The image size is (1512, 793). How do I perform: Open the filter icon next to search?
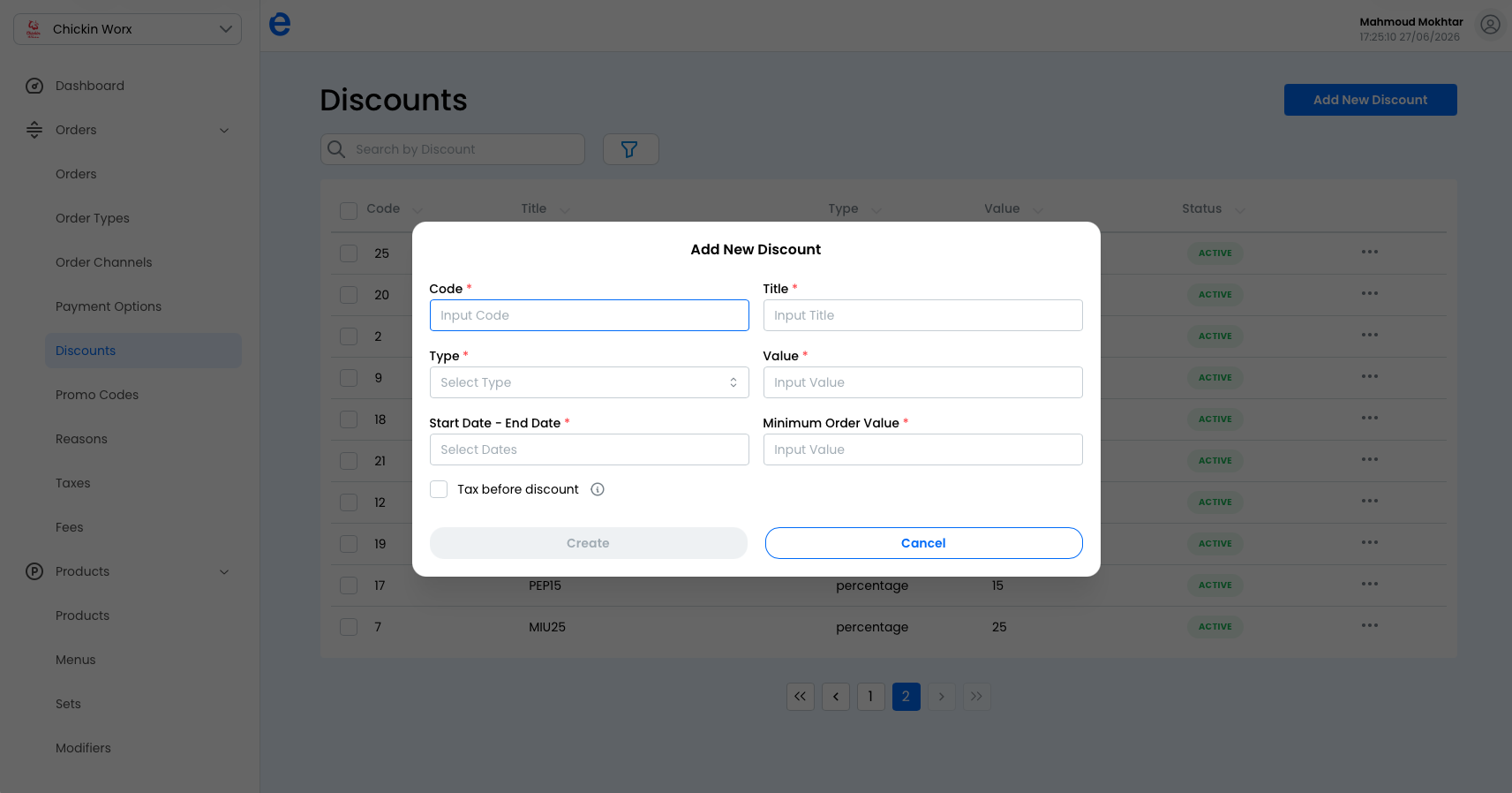pyautogui.click(x=630, y=149)
